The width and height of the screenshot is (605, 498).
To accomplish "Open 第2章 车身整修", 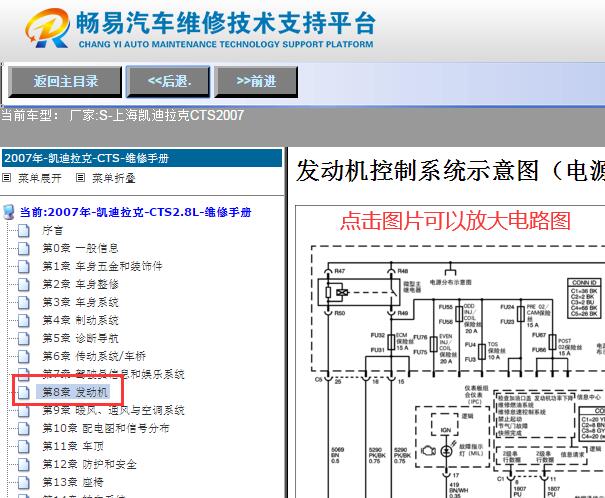I will coord(80,284).
